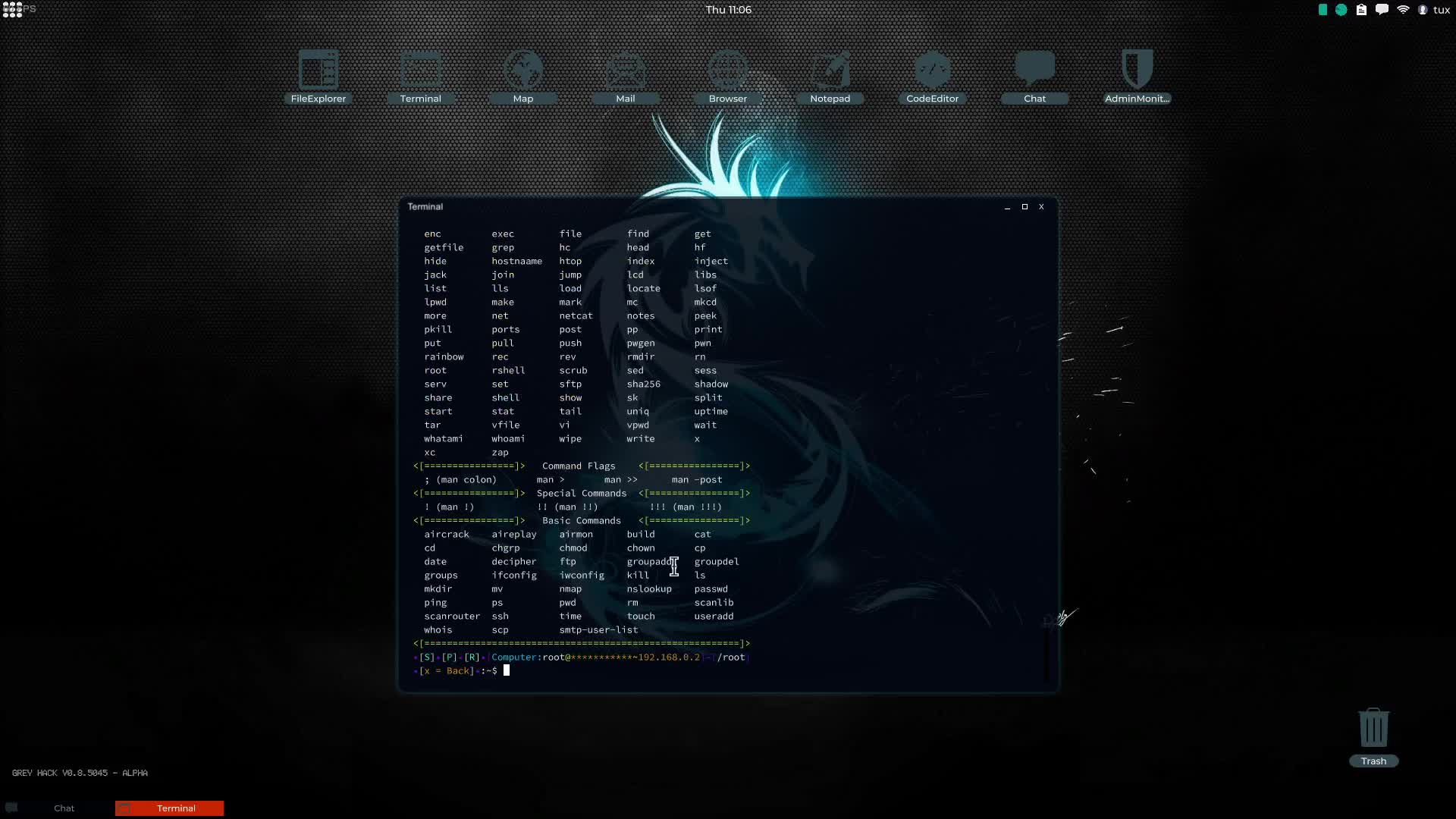
Task: Open the chat bubble tray icon
Action: [1382, 10]
